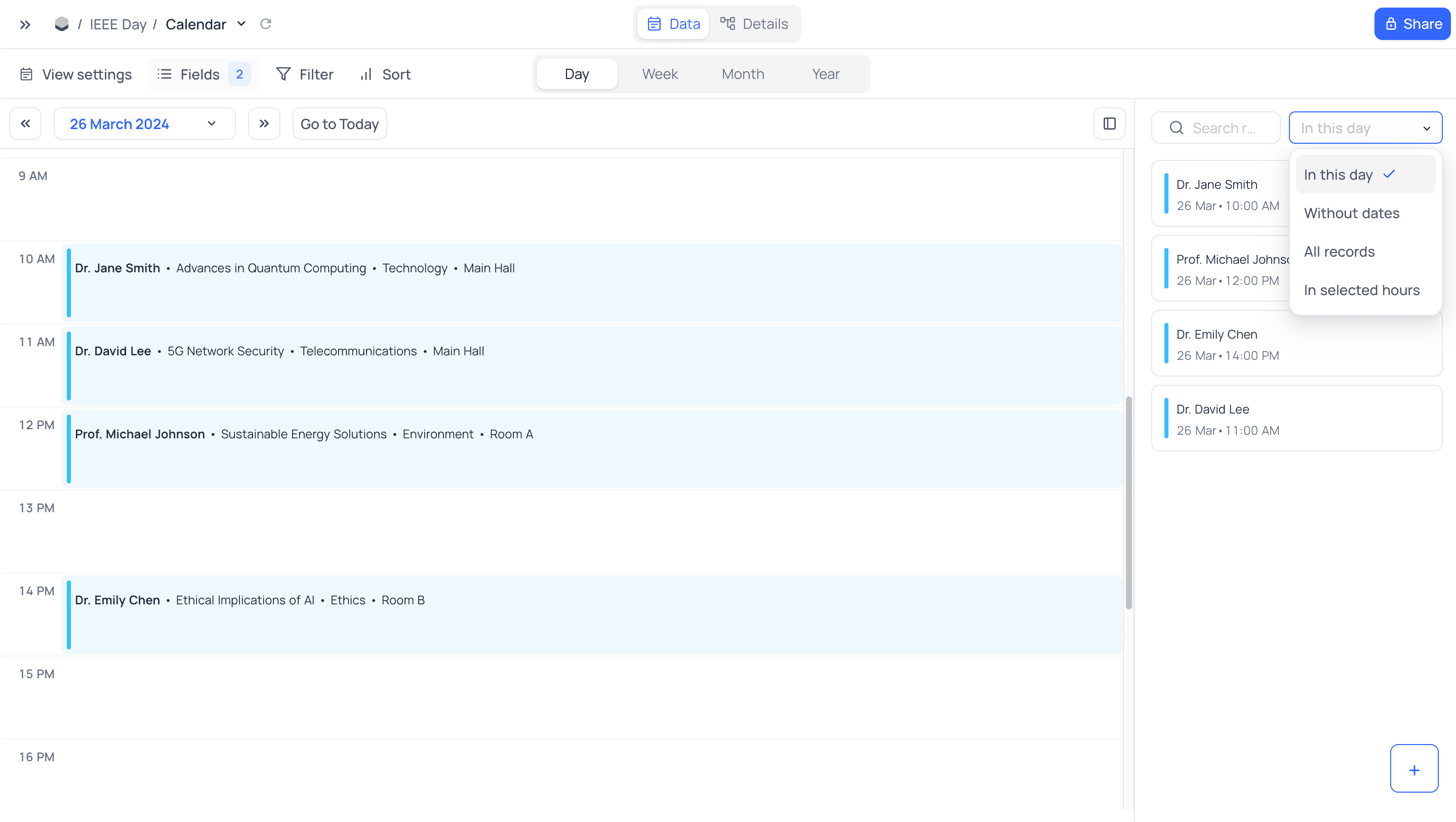Go to next day with double-right arrow
Screen dimensions: 1456x822
pyautogui.click(x=264, y=124)
